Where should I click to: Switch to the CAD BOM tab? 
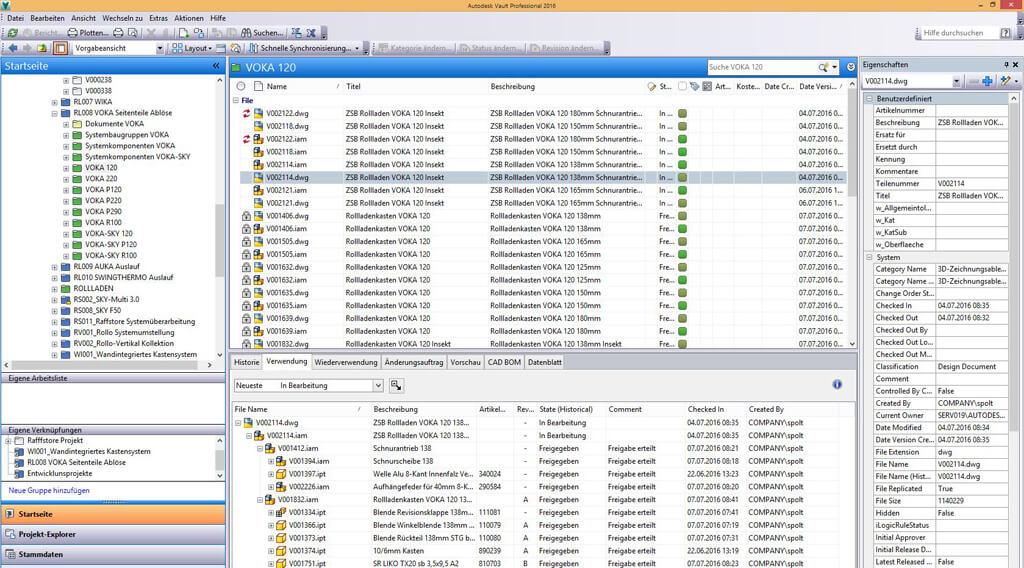click(x=504, y=361)
